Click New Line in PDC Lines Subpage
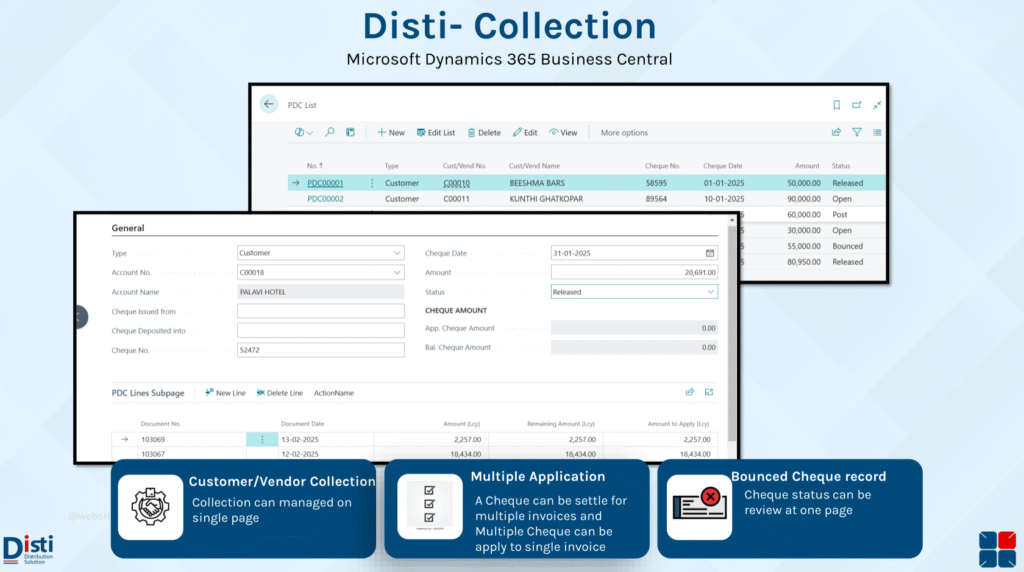Viewport: 1024px width, 572px height. (x=225, y=393)
